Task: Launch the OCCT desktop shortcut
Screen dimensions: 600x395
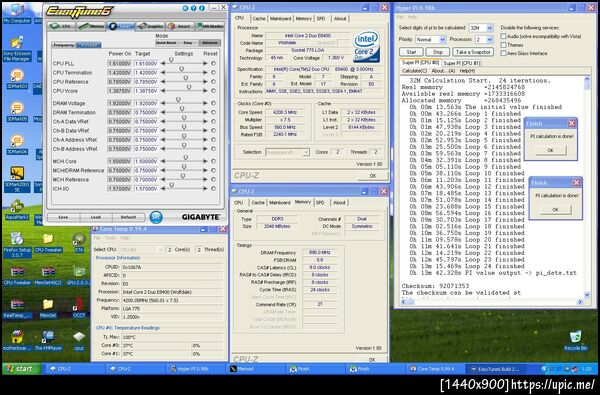Action: [79, 308]
